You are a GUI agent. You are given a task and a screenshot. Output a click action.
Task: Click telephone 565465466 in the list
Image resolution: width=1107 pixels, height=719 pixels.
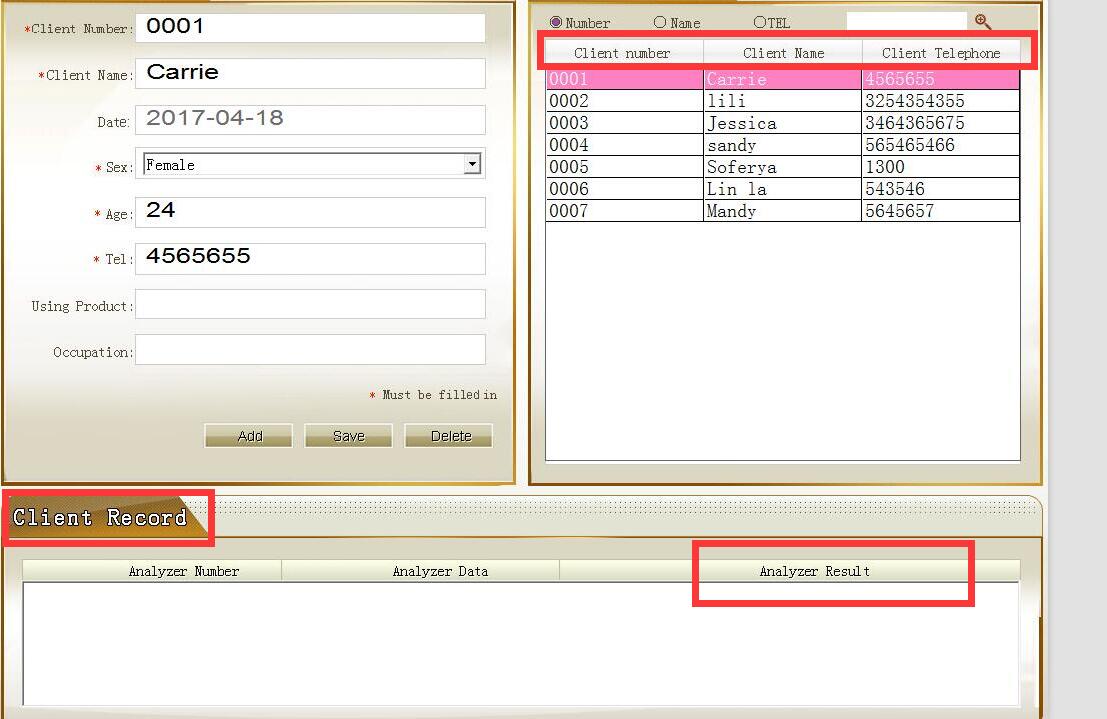coord(910,144)
